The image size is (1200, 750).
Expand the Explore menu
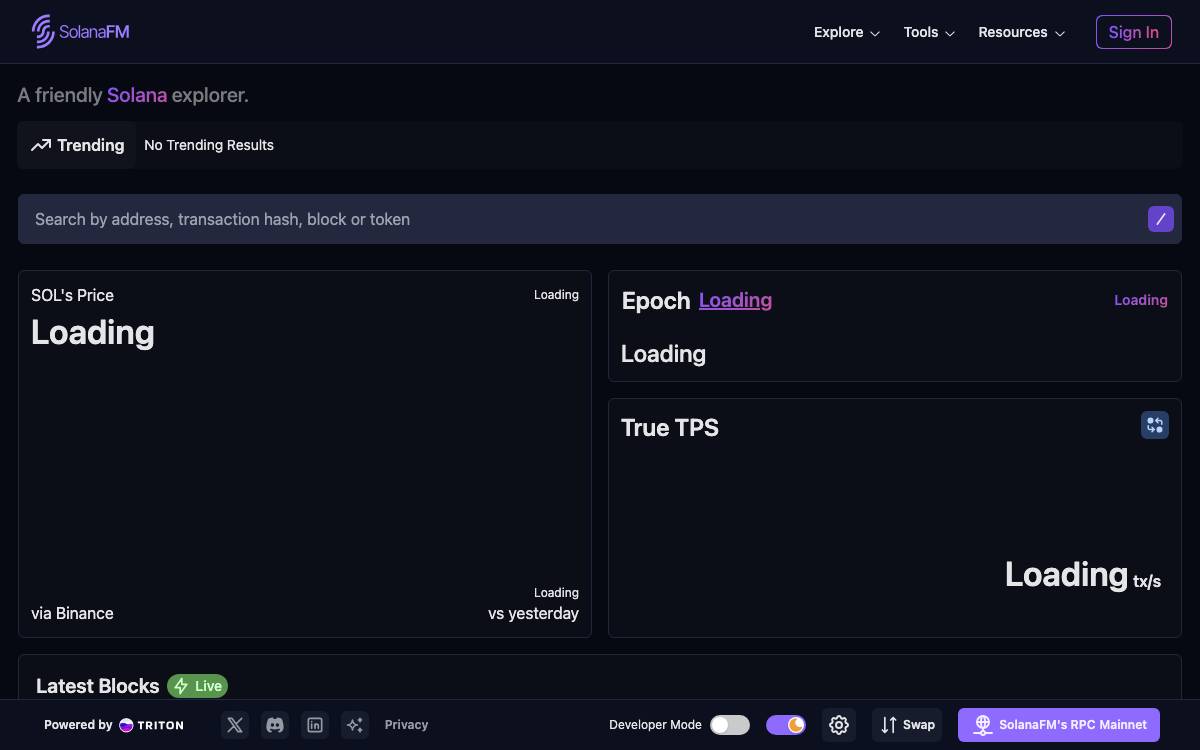pyautogui.click(x=847, y=32)
